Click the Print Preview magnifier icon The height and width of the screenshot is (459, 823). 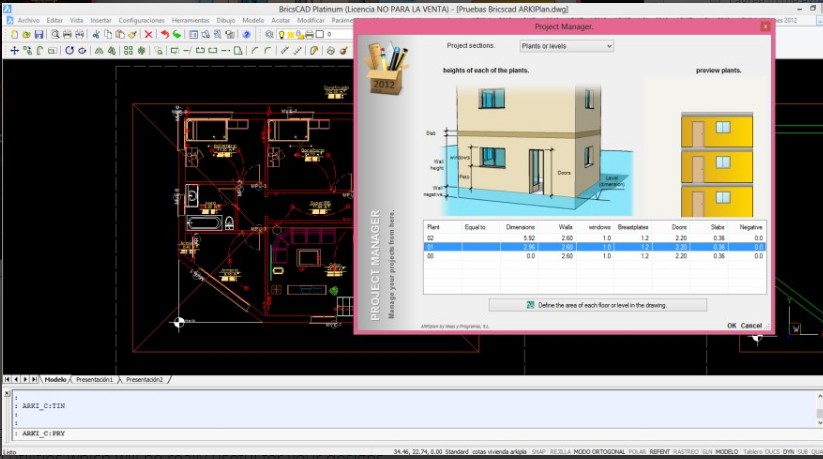click(x=55, y=35)
